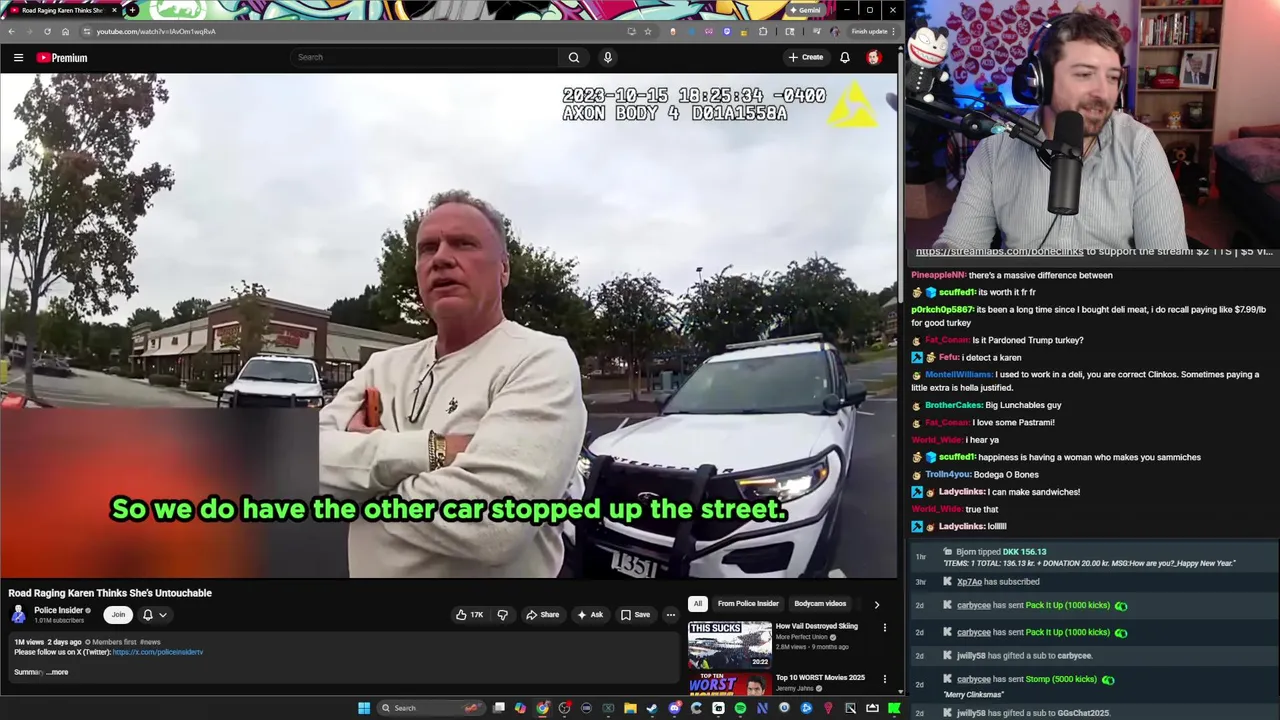Screen dimensions: 1280x720
Task: Click into the YouTube search field
Action: 425,57
